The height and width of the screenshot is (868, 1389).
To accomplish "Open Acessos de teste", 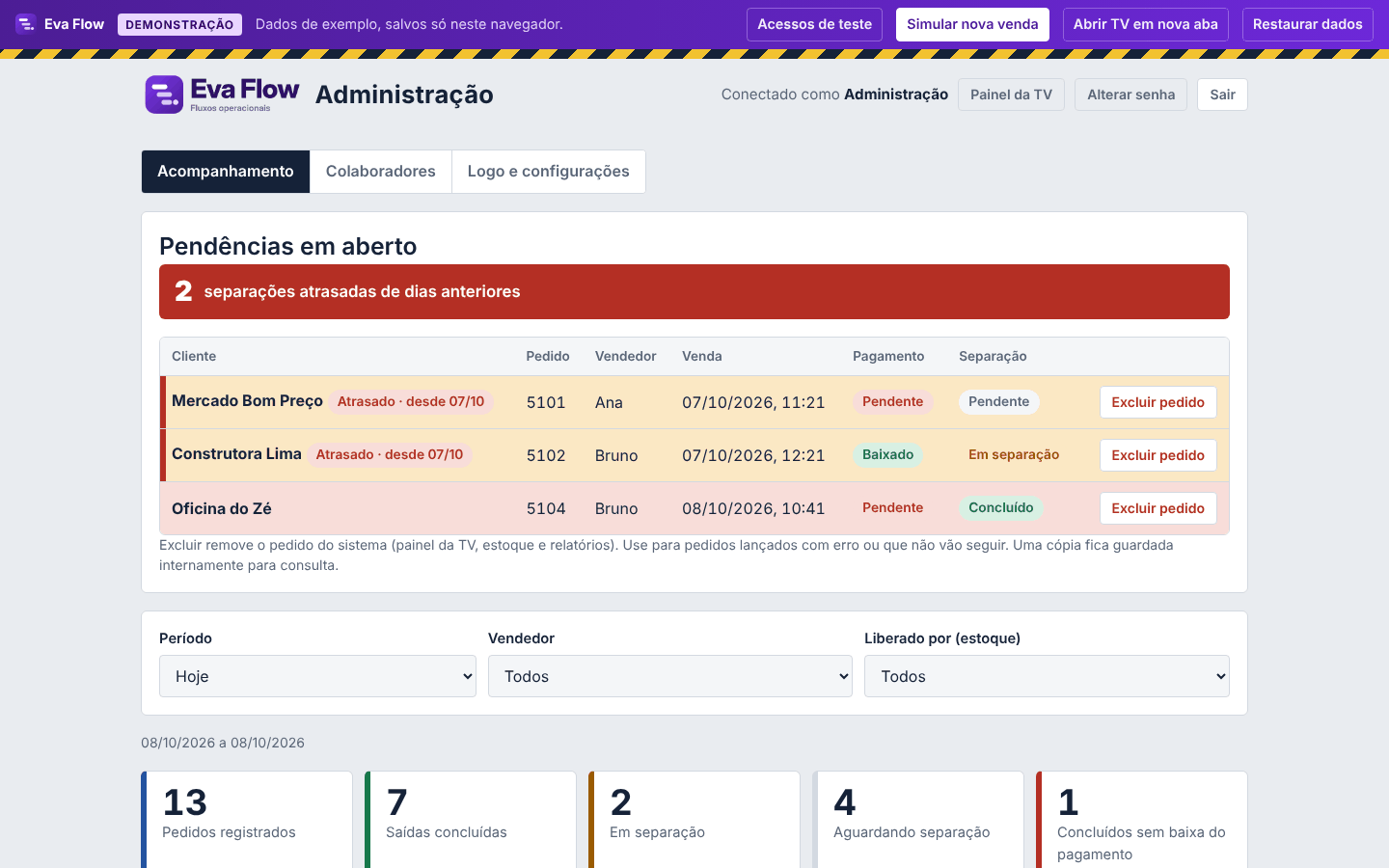I will 814,24.
